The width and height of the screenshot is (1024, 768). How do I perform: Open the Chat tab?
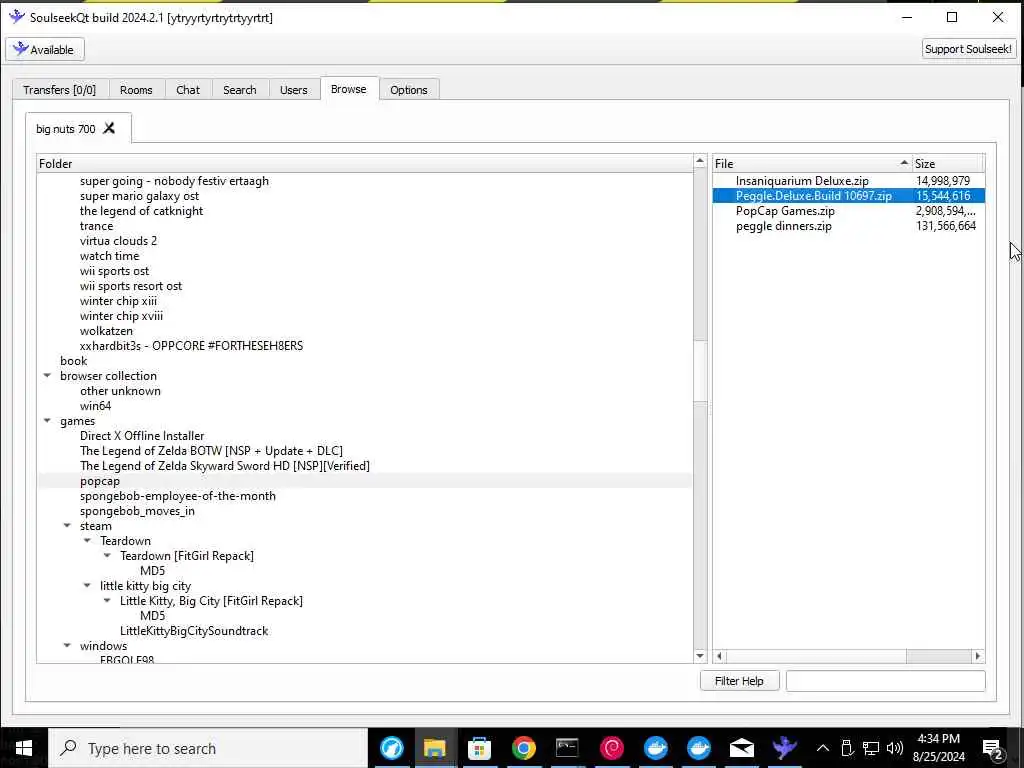pyautogui.click(x=188, y=89)
